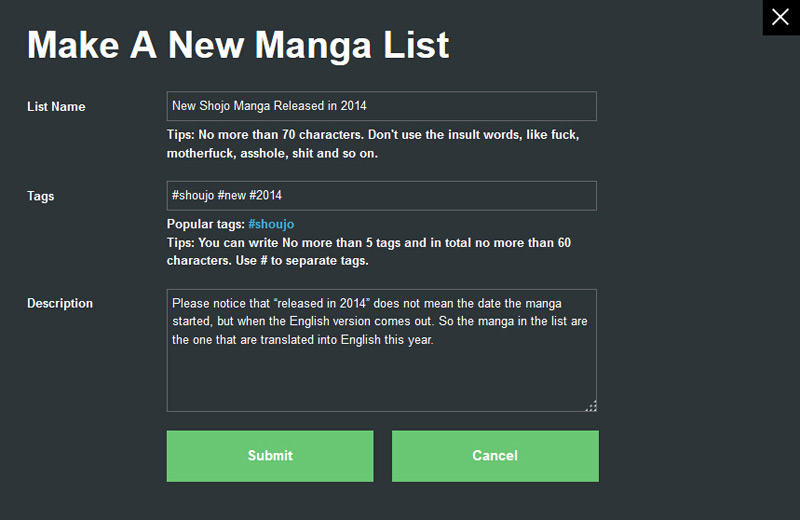Cancel creating the manga list
The image size is (800, 520).
click(x=495, y=456)
